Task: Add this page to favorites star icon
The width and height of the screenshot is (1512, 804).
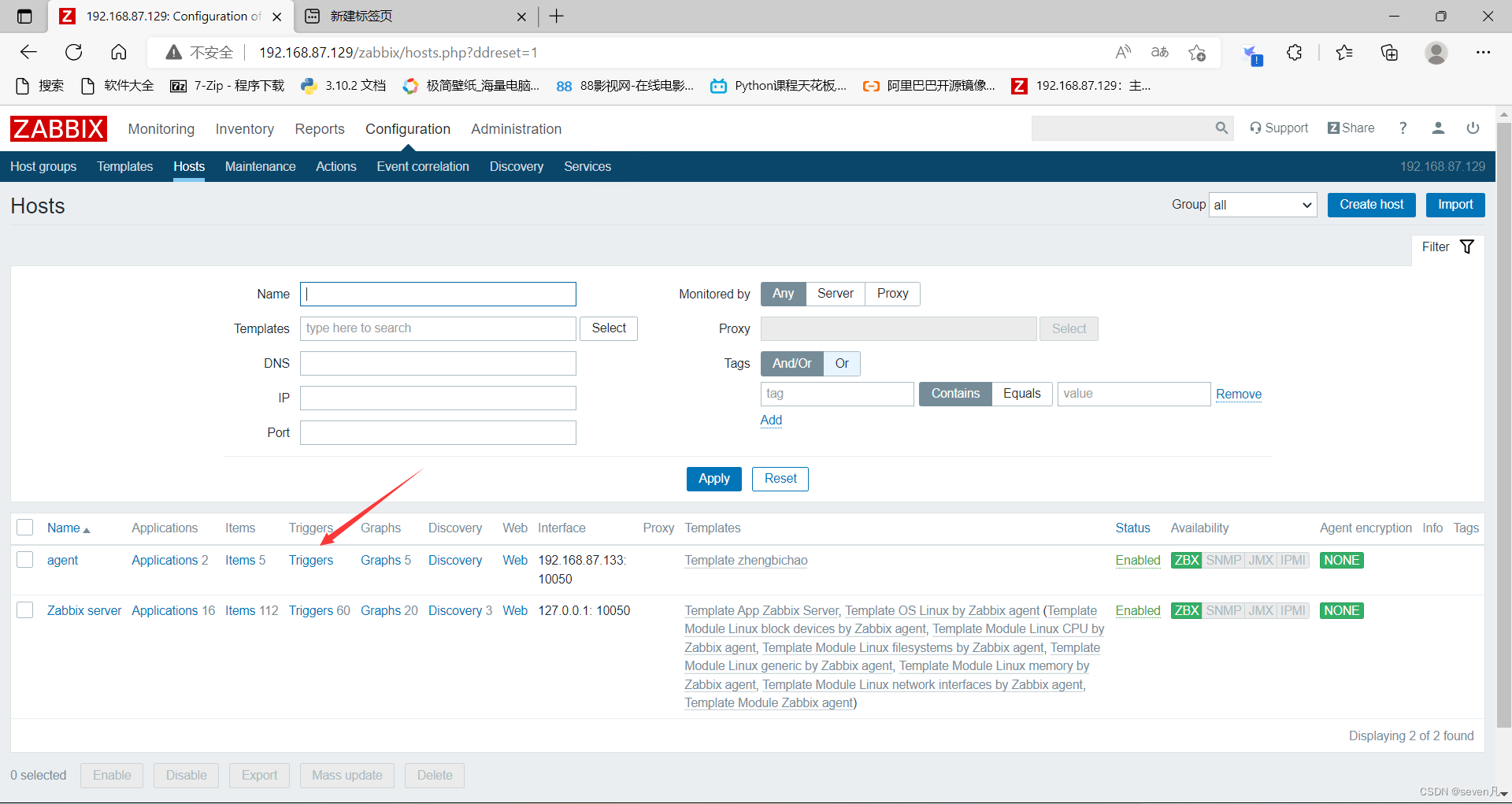Action: 1198,53
